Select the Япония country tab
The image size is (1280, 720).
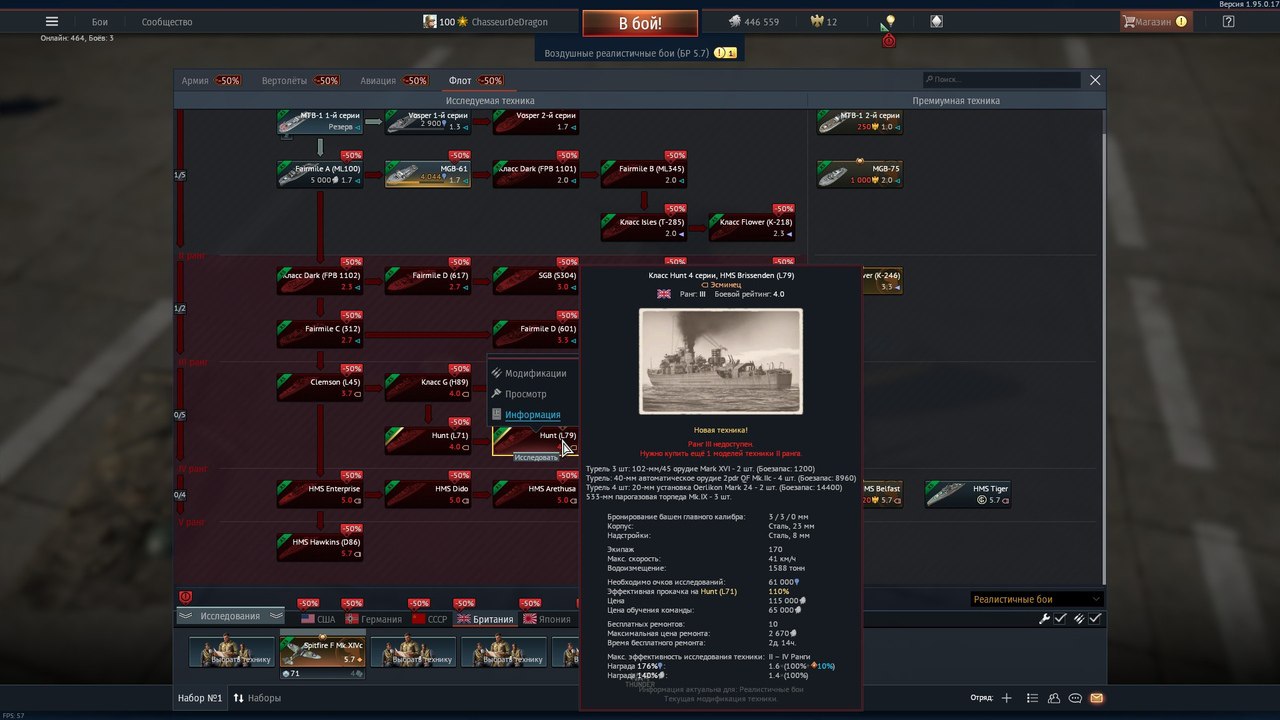coord(547,619)
